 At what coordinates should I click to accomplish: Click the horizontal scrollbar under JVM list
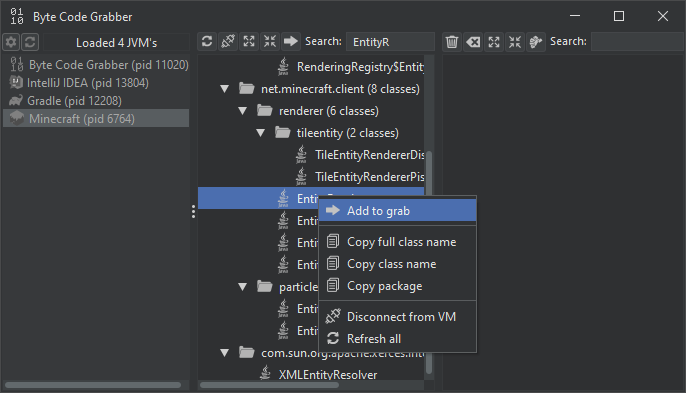click(93, 385)
